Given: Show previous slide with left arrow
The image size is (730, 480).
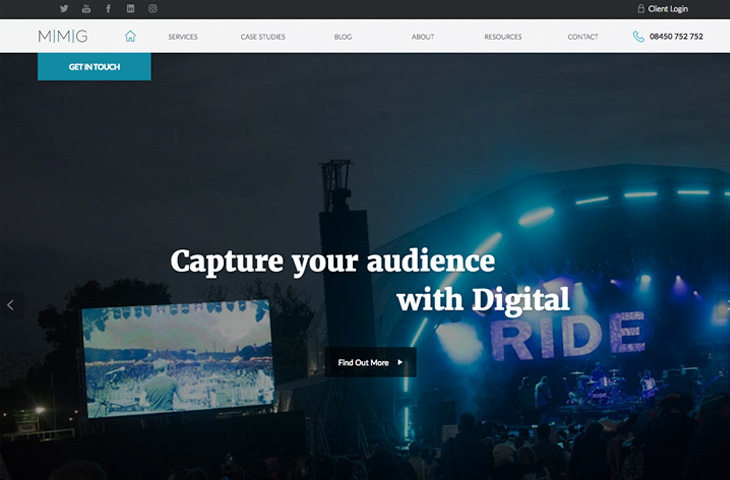Looking at the screenshot, I should (10, 305).
